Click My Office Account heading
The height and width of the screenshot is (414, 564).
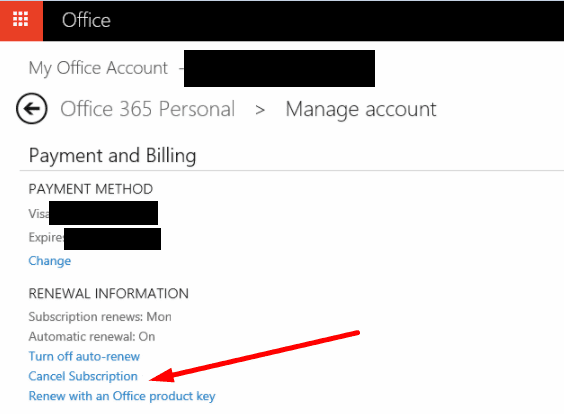(98, 68)
